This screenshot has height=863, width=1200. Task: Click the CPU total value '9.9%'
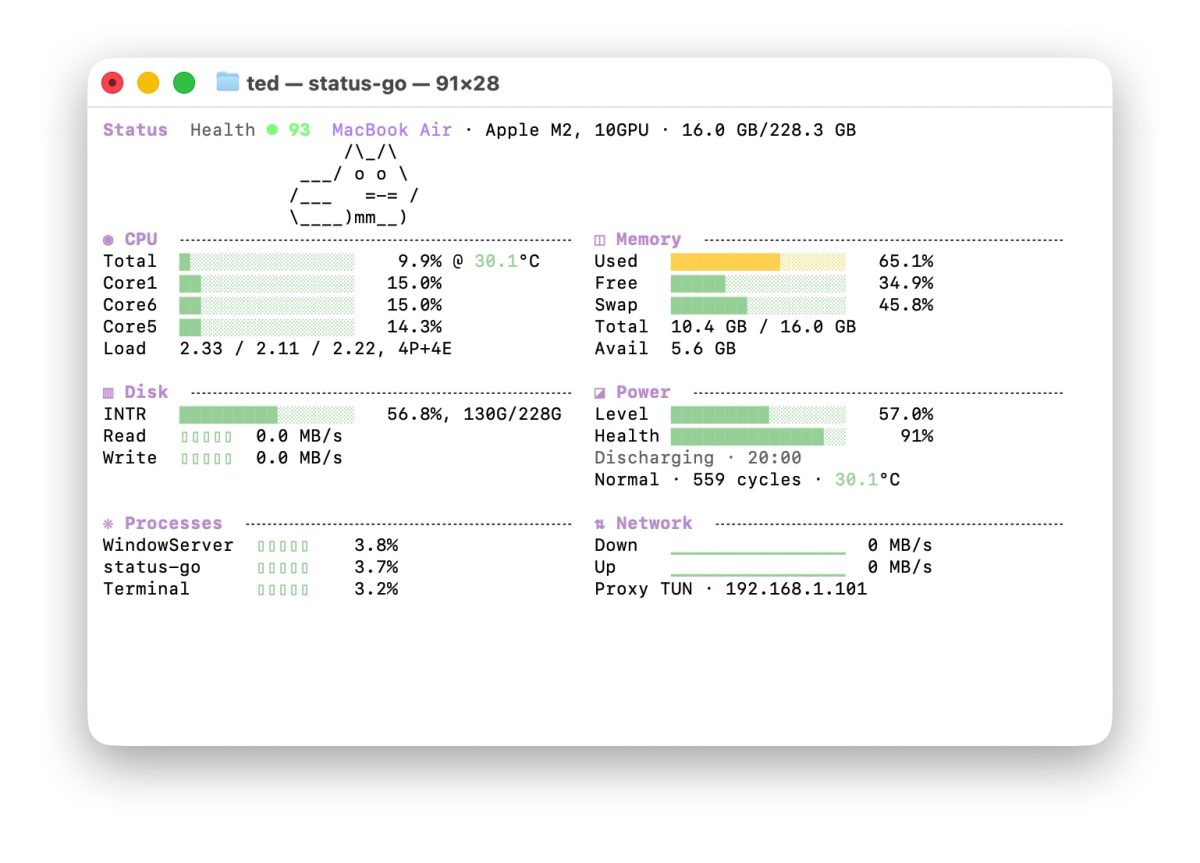click(x=420, y=261)
